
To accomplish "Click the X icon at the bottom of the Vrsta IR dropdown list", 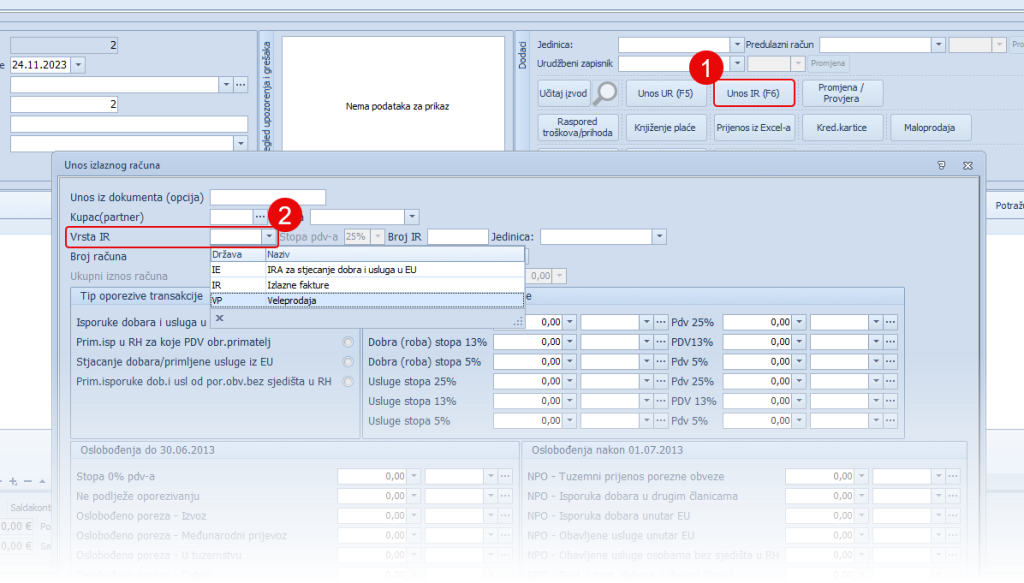I will point(220,318).
